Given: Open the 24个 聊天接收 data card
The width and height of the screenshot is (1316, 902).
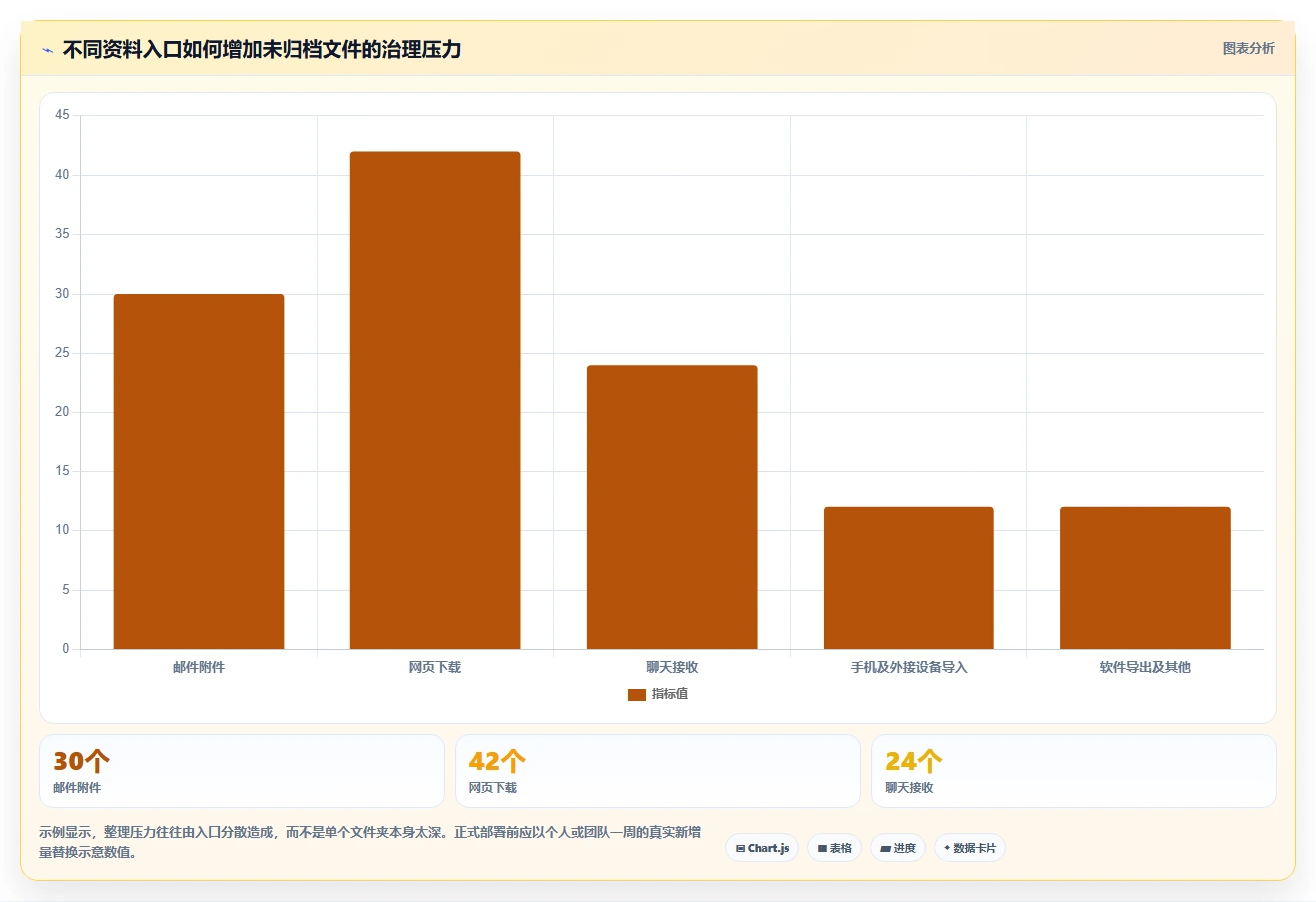Looking at the screenshot, I should click(1073, 771).
